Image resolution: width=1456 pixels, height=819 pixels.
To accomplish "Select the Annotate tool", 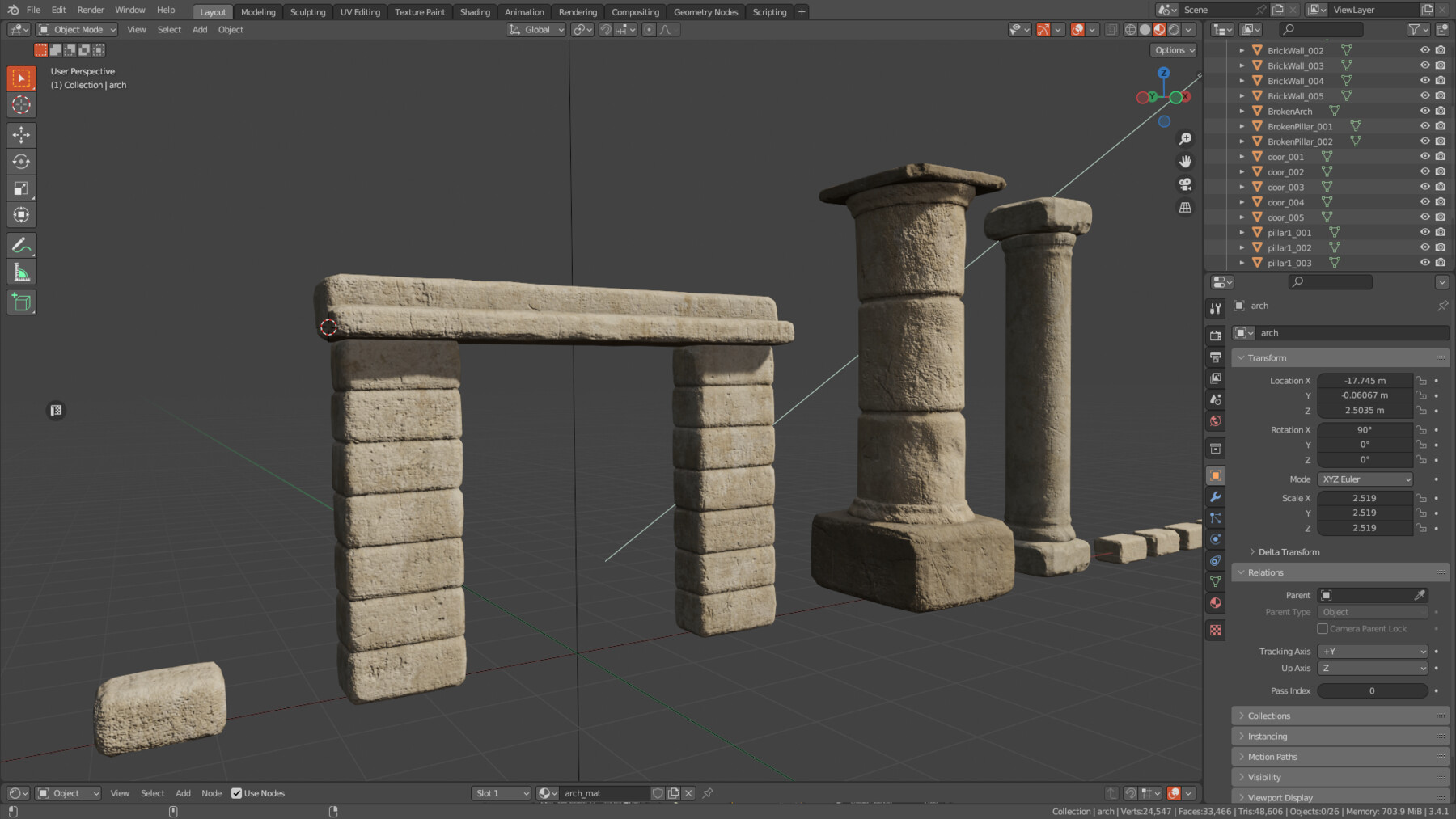I will (21, 245).
